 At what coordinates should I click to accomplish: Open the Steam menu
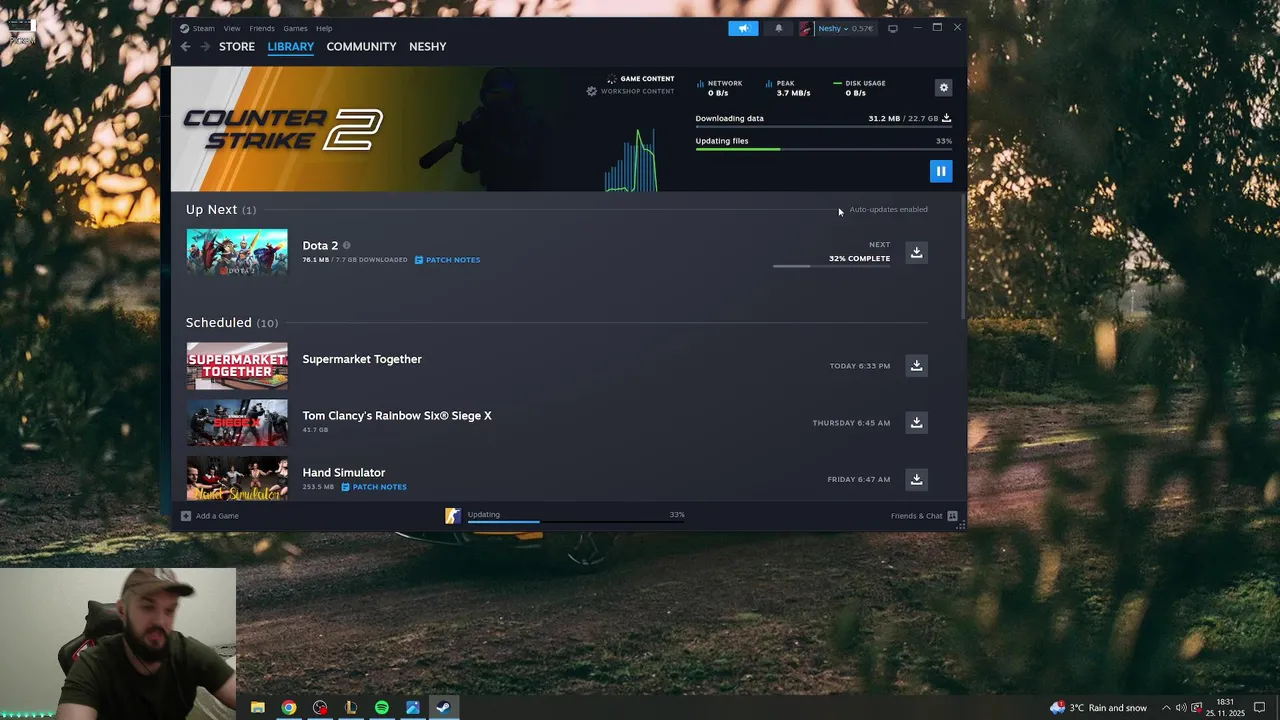(x=203, y=28)
